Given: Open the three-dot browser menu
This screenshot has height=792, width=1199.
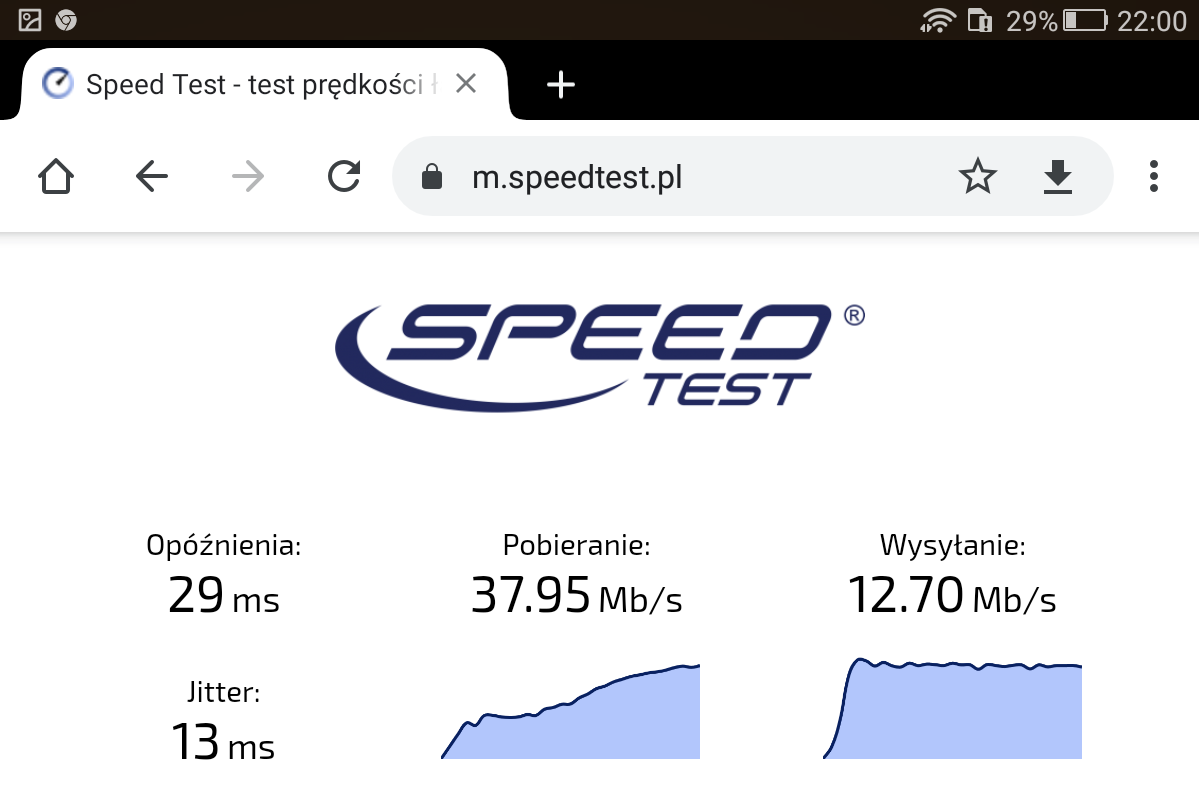Looking at the screenshot, I should (1154, 177).
